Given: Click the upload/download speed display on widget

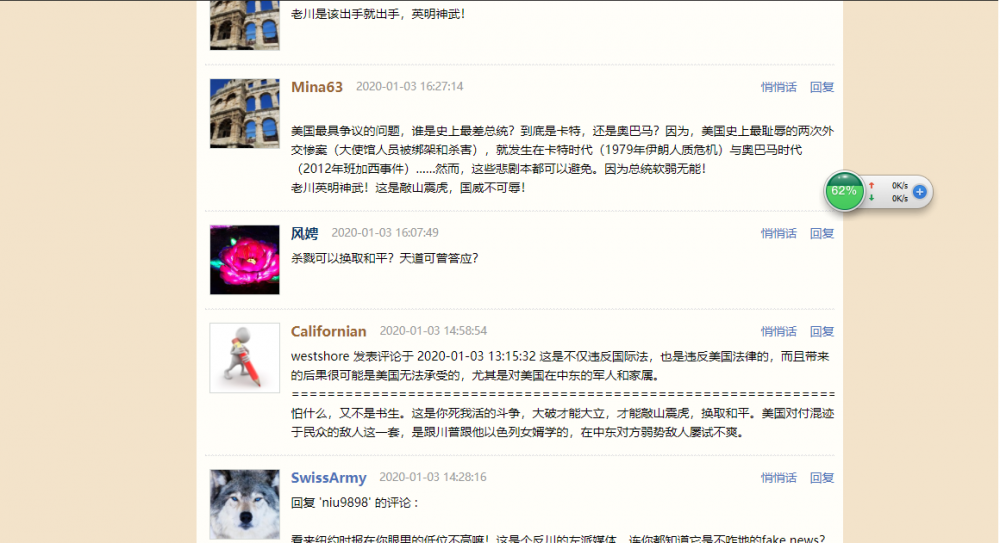Looking at the screenshot, I should [x=889, y=191].
